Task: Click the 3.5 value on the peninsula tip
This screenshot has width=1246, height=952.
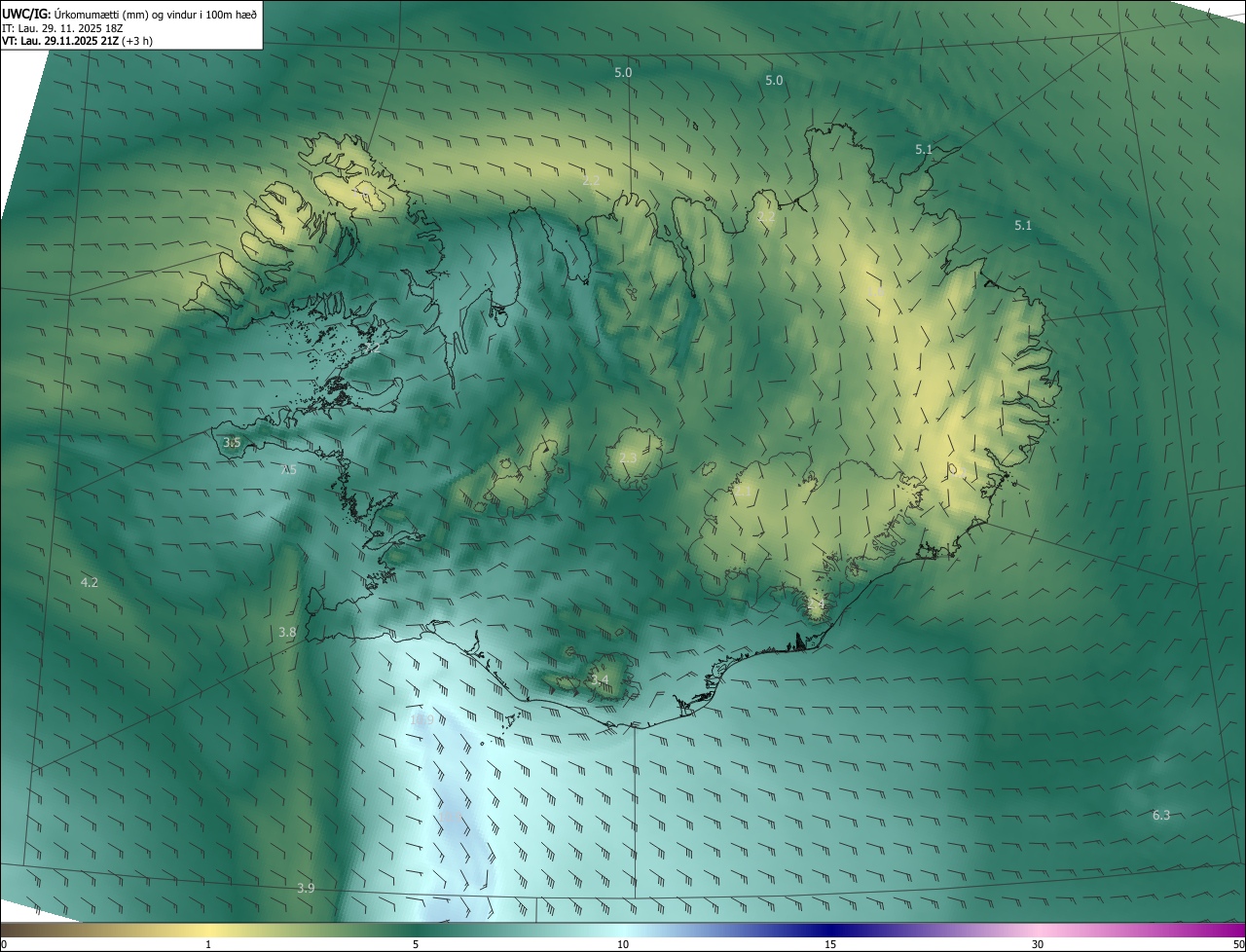Action: coord(232,442)
